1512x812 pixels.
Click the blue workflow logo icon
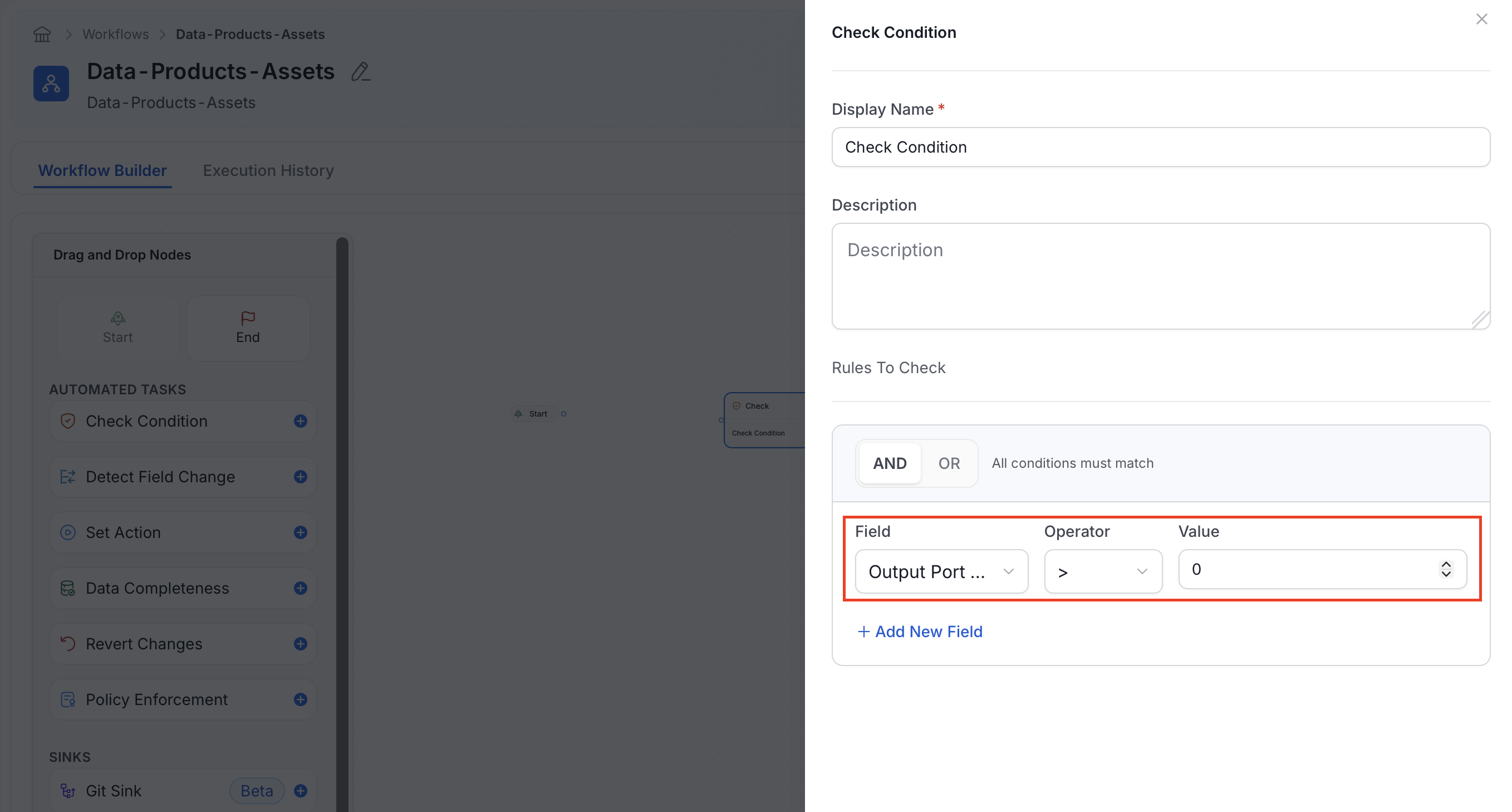tap(51, 84)
